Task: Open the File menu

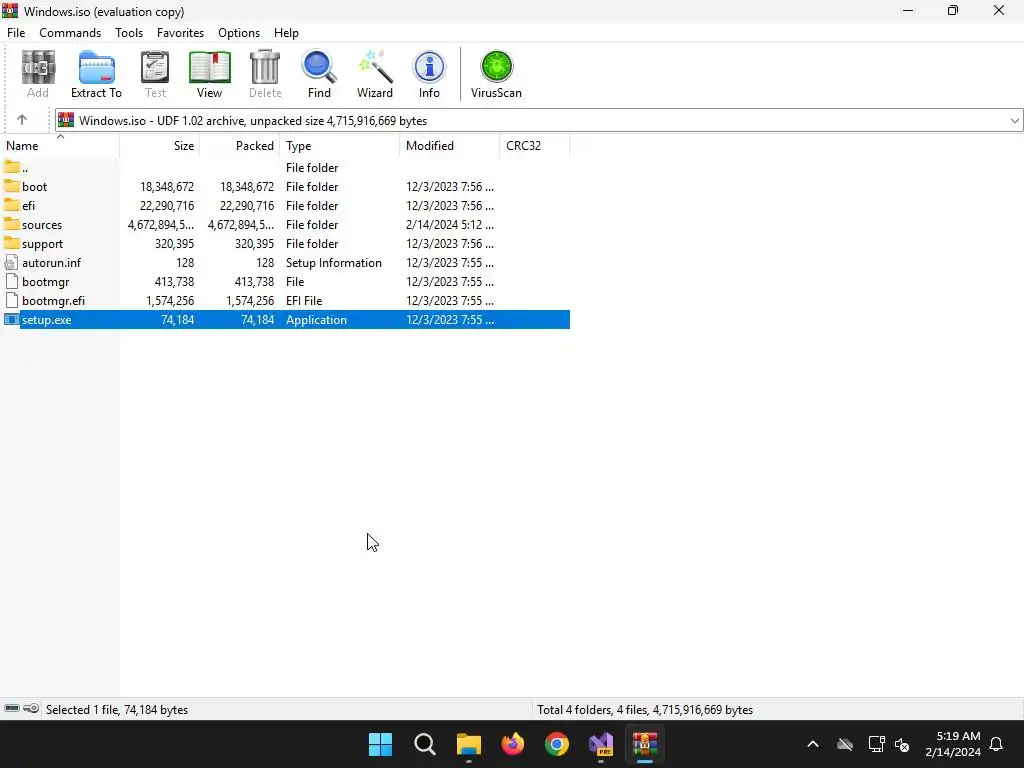Action: [16, 33]
